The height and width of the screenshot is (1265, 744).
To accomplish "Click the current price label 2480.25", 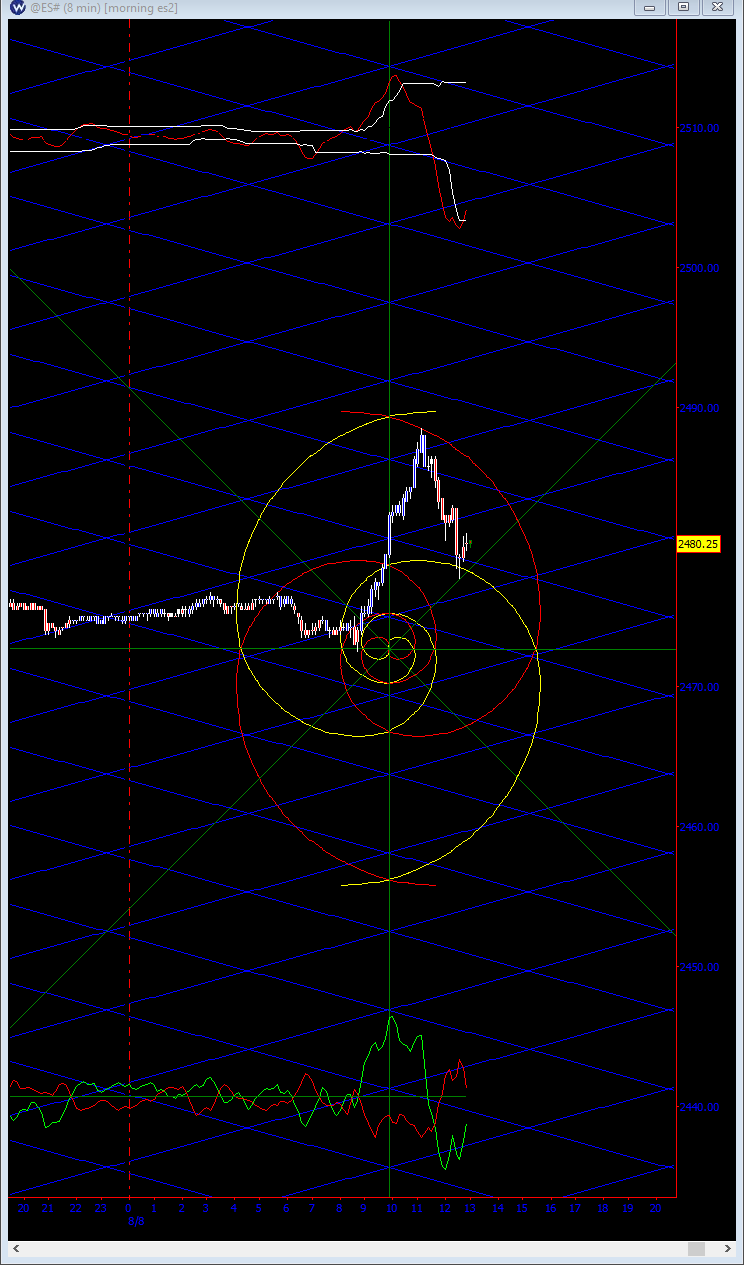I will pos(699,544).
